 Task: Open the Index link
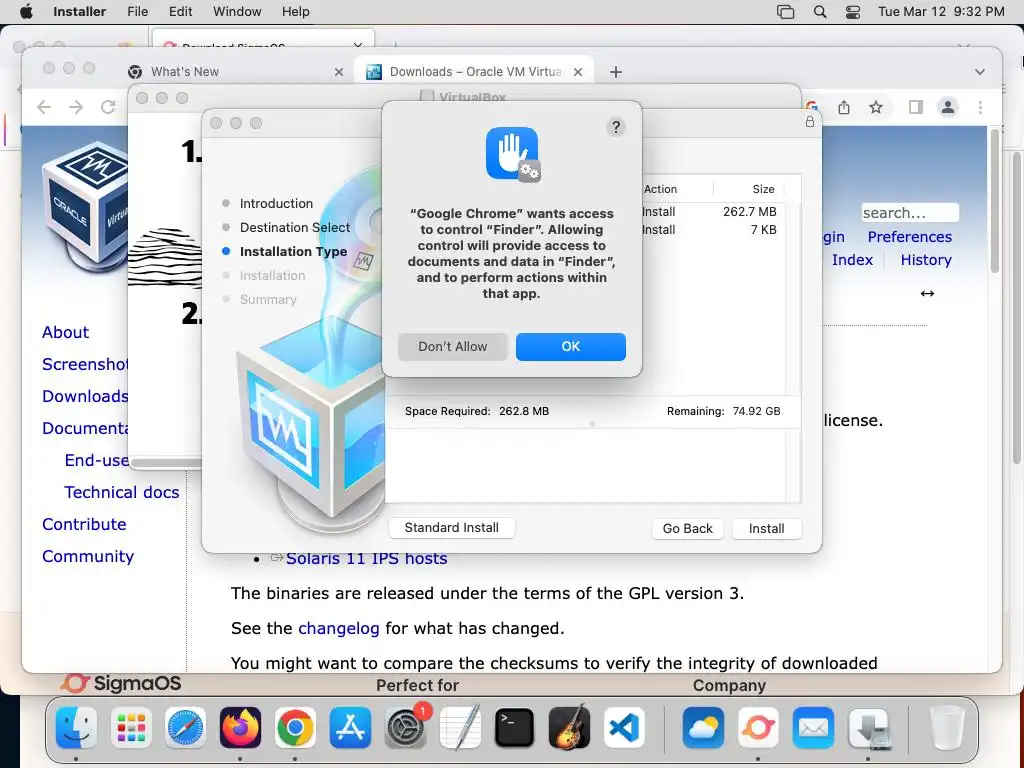click(852, 259)
